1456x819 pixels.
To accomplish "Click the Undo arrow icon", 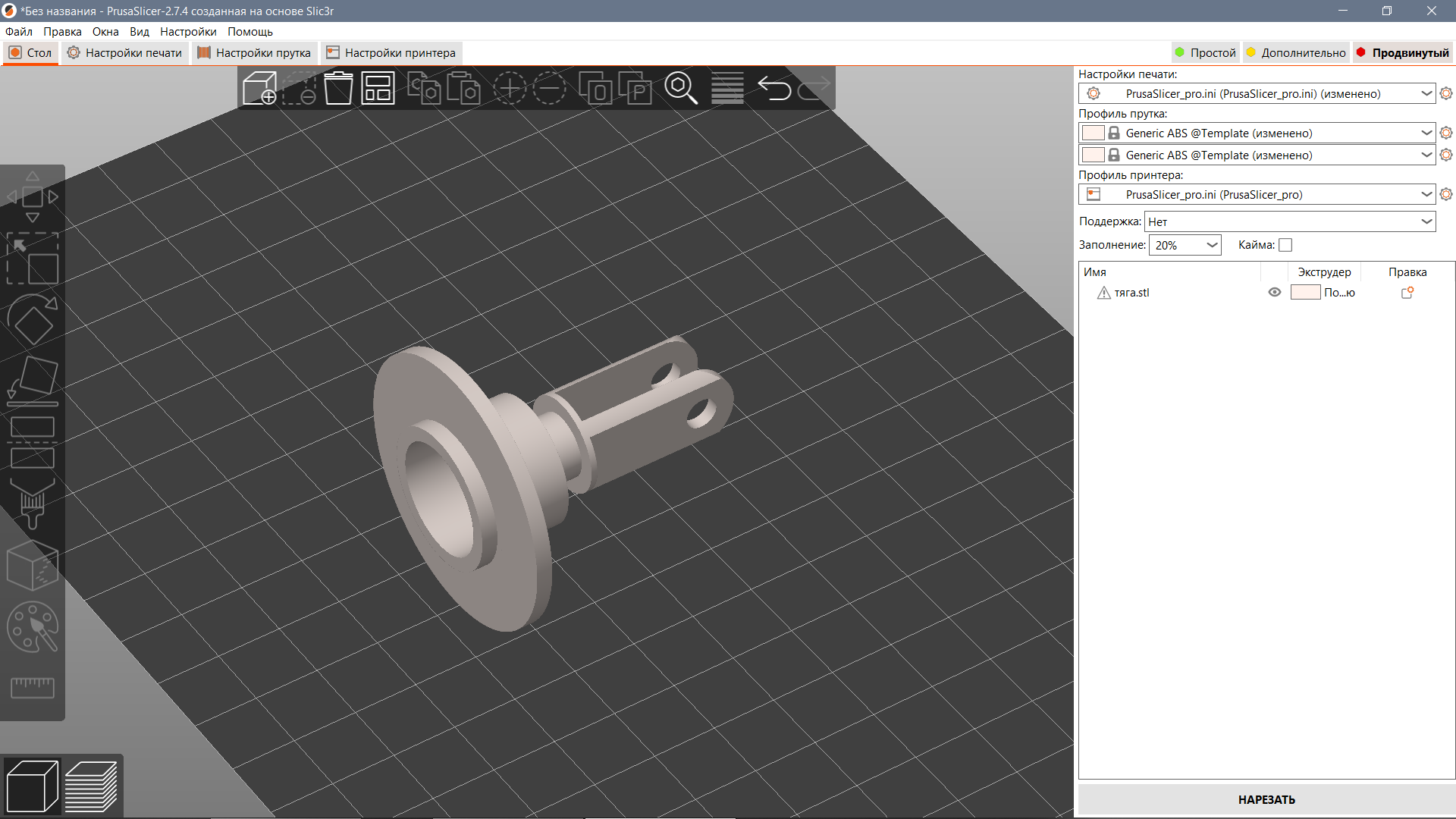I will 774,89.
